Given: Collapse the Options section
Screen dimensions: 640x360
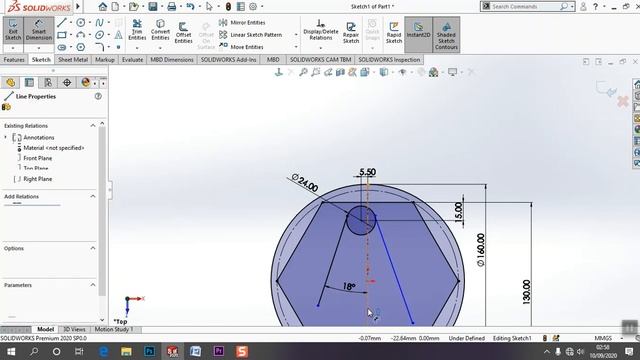Looking at the screenshot, I should [93, 248].
